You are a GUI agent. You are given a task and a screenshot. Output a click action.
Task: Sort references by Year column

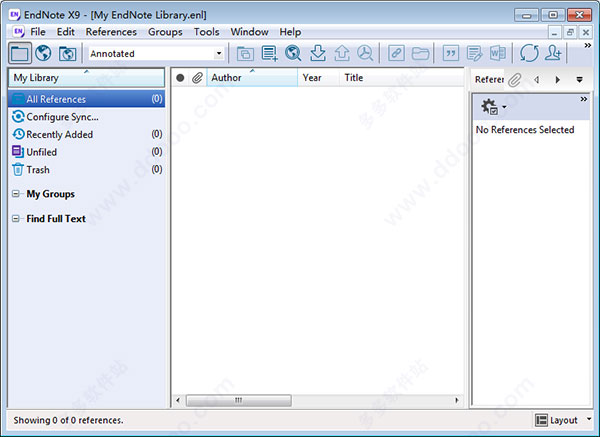pos(318,78)
